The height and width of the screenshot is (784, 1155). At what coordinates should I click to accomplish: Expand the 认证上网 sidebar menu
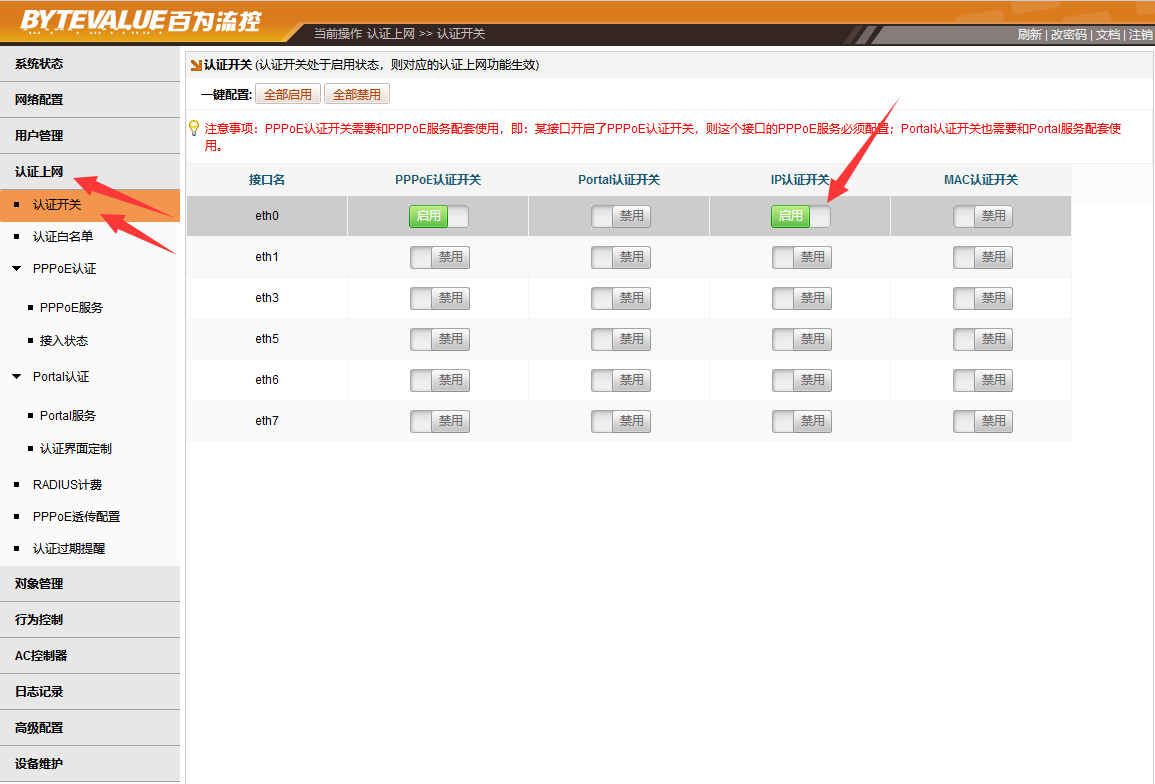(39, 172)
